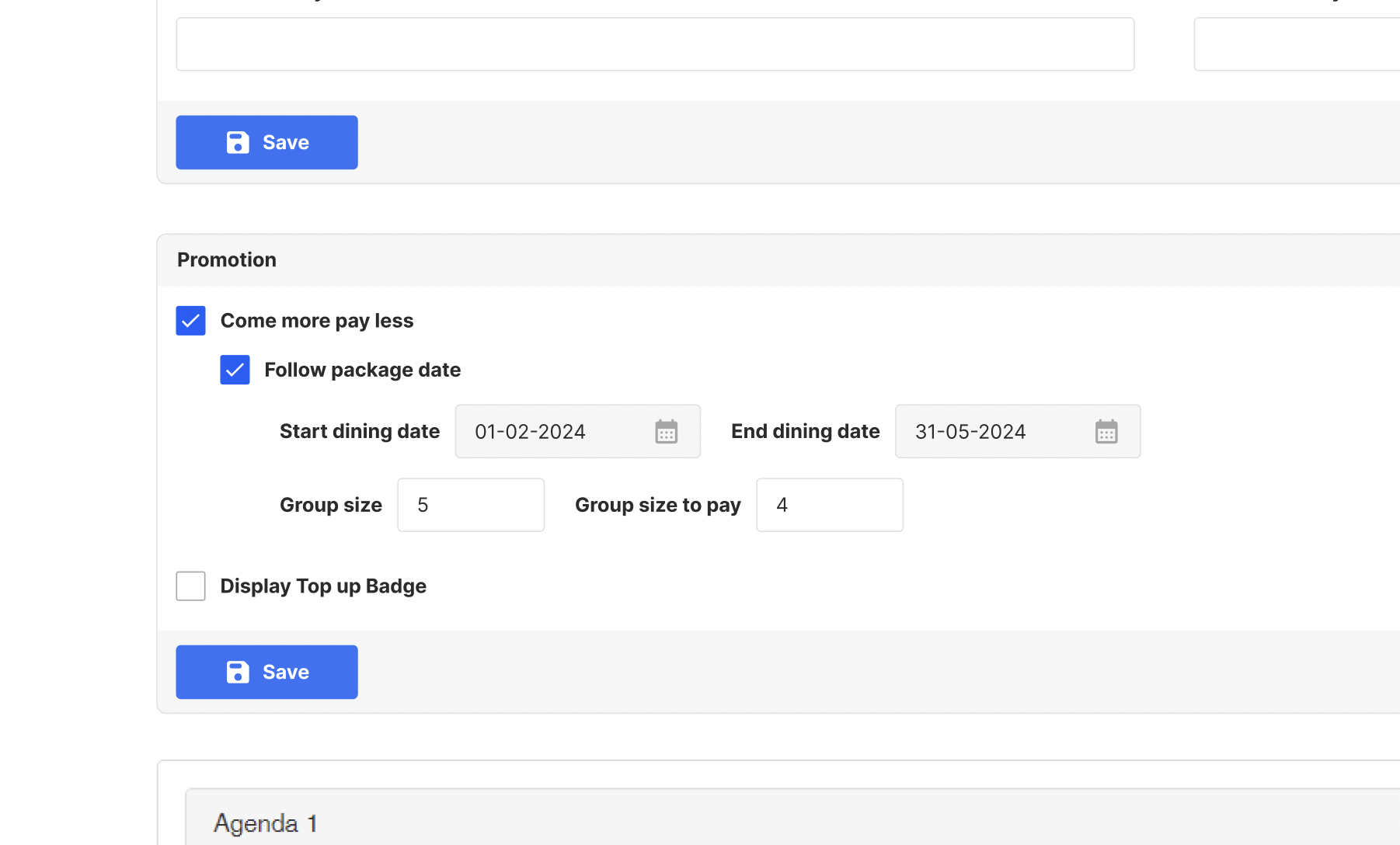This screenshot has width=1400, height=845.
Task: Click the Display Top up Badge label text
Action: click(323, 586)
